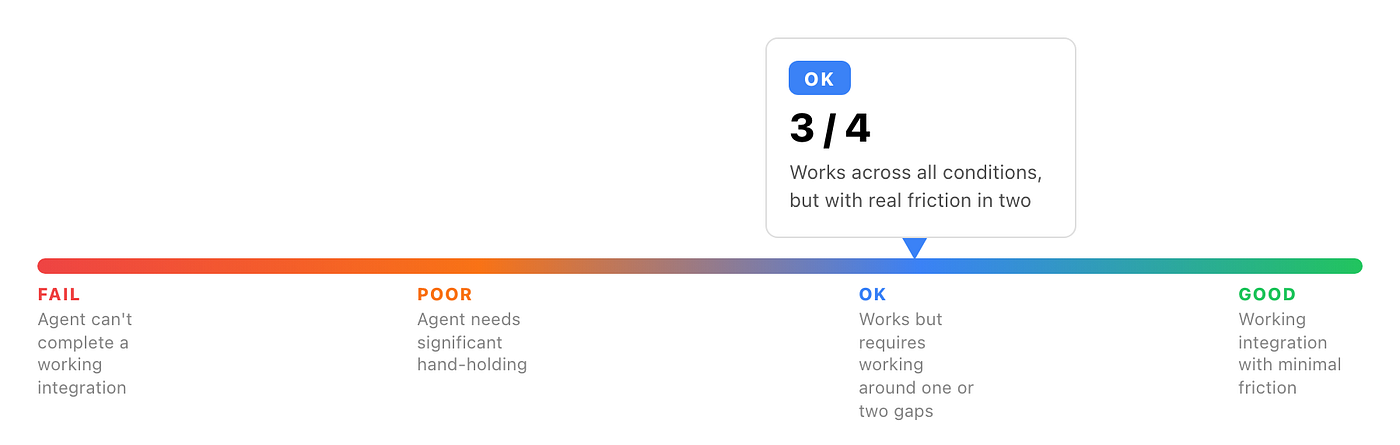Click "Works but requires working around" description
The width and height of the screenshot is (1400, 445).
point(916,365)
